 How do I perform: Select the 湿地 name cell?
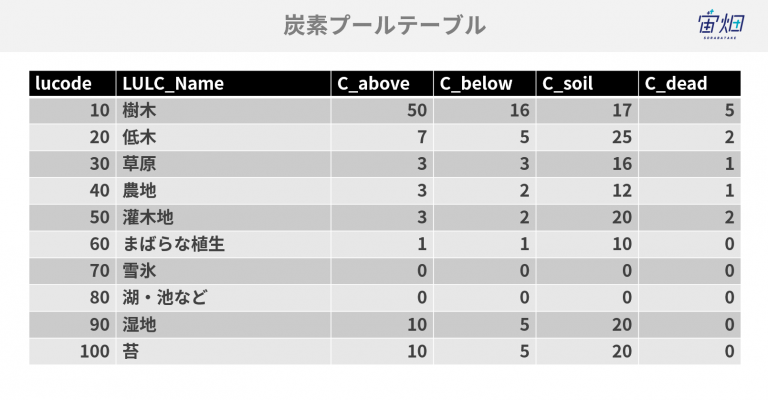[x=223, y=324]
